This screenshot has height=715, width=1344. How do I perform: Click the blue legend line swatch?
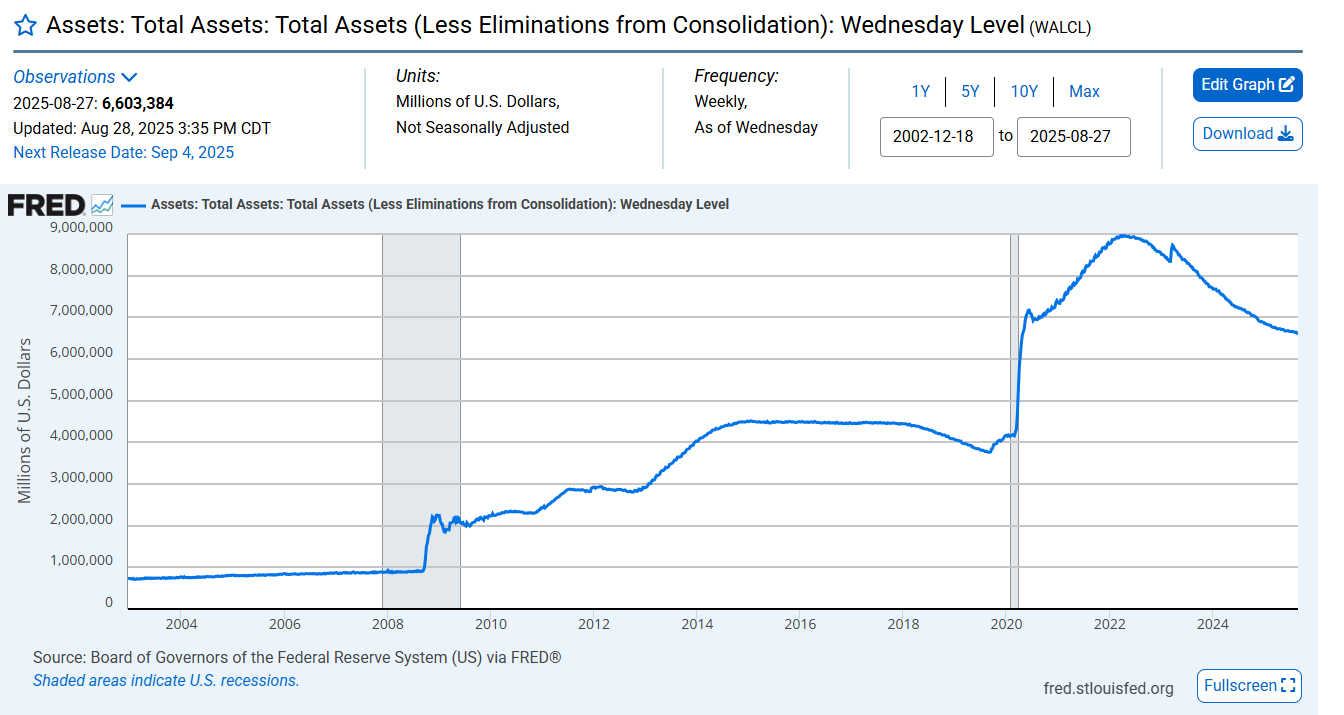pos(134,205)
